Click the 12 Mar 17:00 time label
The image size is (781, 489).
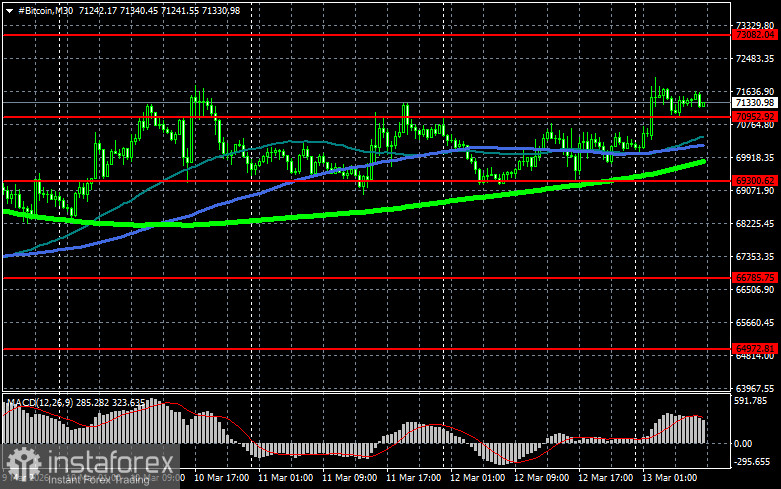605,478
